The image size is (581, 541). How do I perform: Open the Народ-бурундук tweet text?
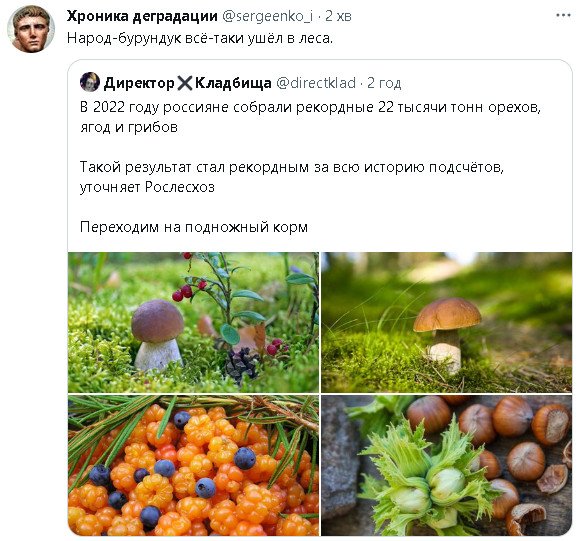tap(200, 38)
